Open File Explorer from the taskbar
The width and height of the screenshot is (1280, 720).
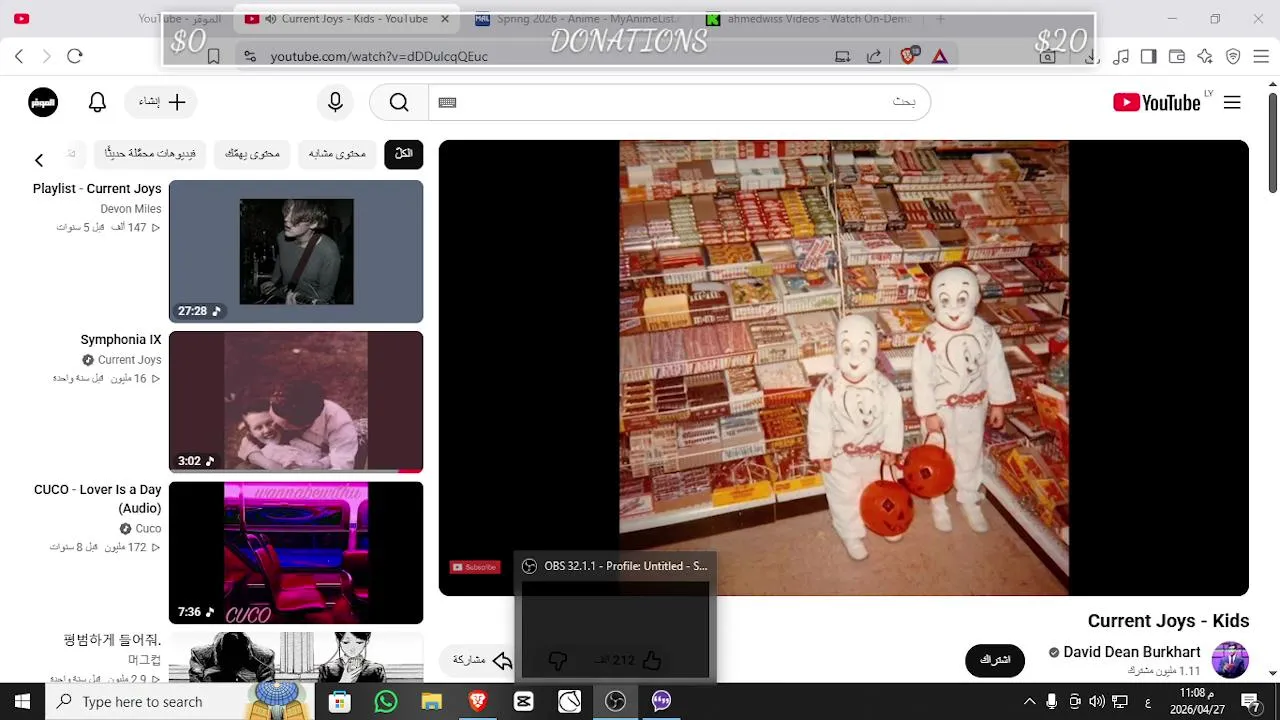[431, 701]
